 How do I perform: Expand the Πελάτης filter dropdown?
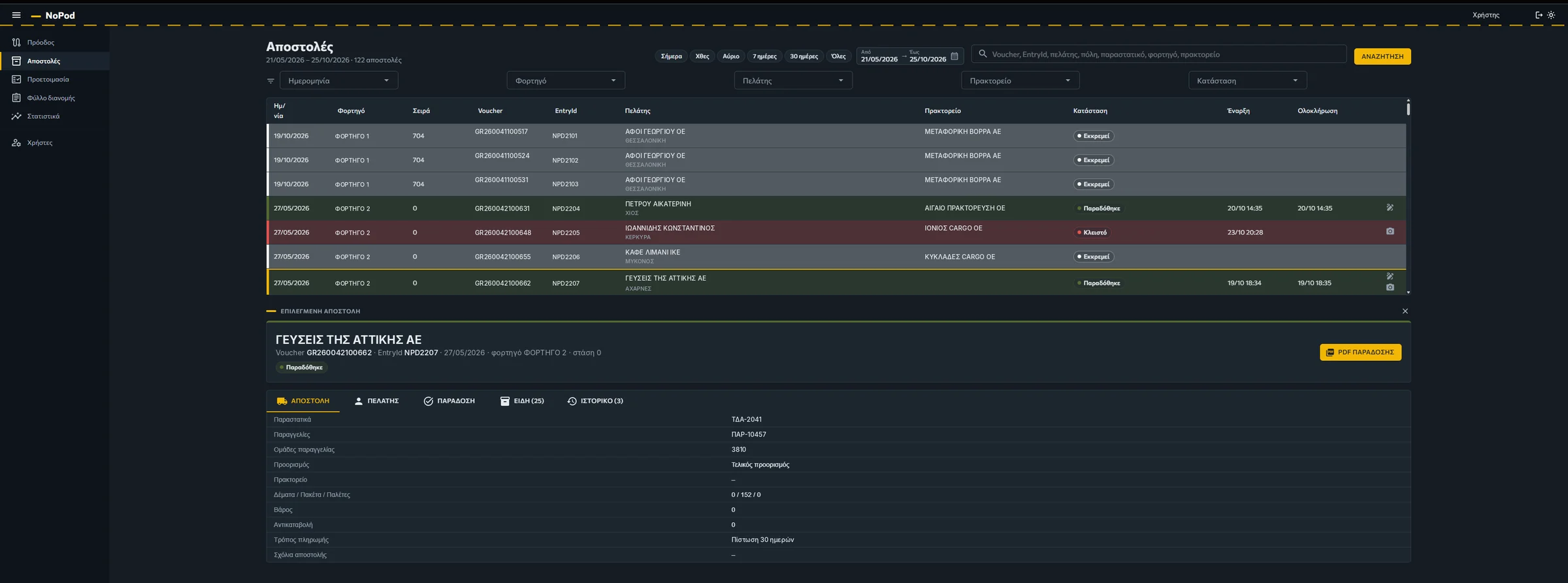(793, 81)
